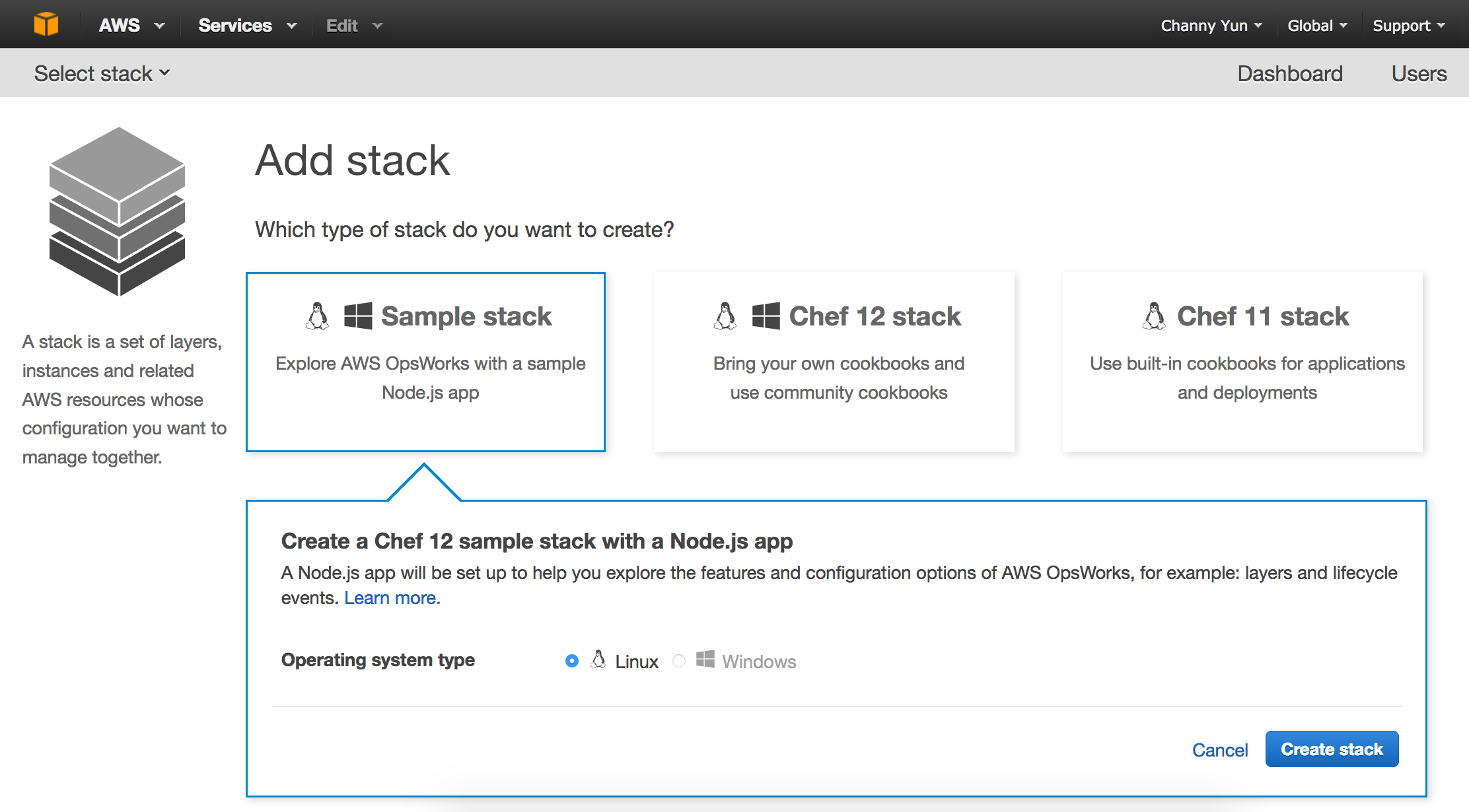Follow the Learn more link

(x=392, y=598)
